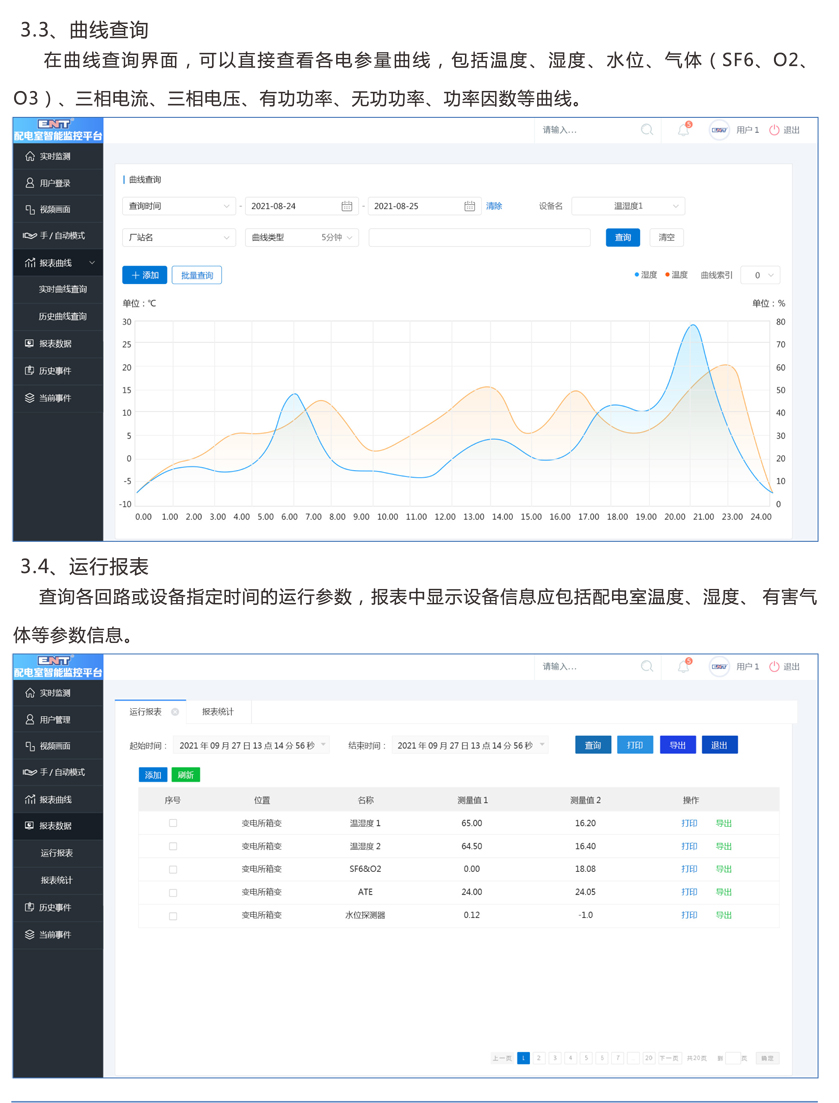Open the 曲线索引 dropdown showing 0

click(x=760, y=275)
